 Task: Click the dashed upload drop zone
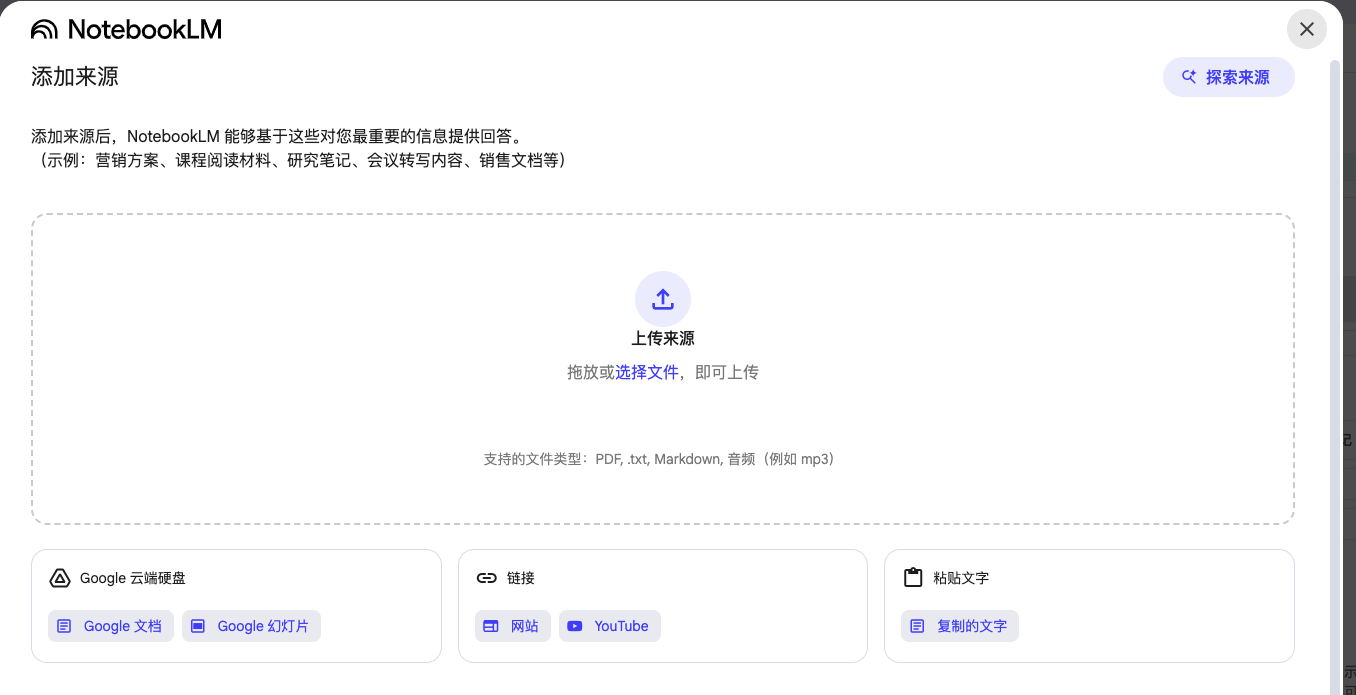coord(663,369)
